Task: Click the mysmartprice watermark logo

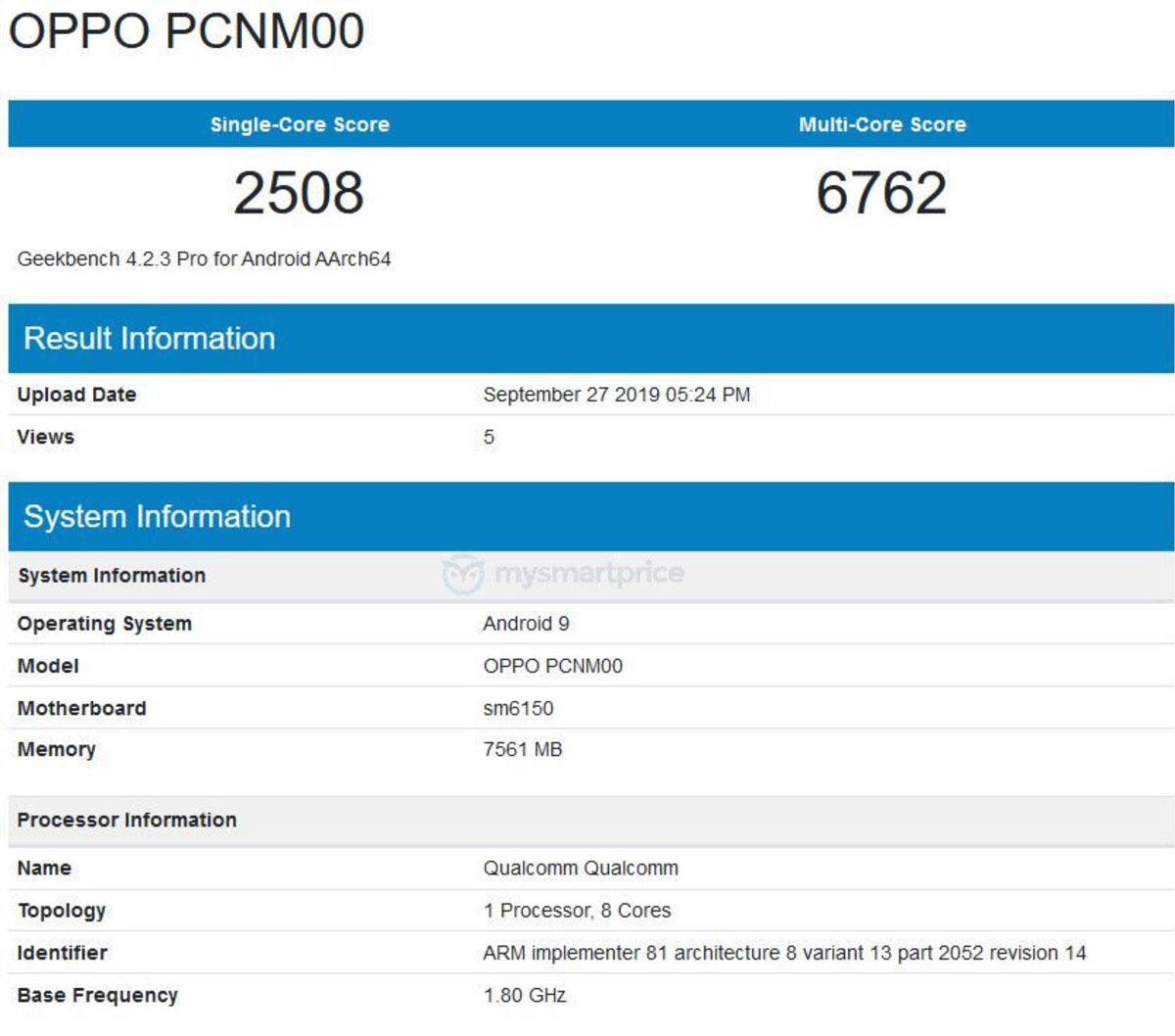Action: (566, 575)
